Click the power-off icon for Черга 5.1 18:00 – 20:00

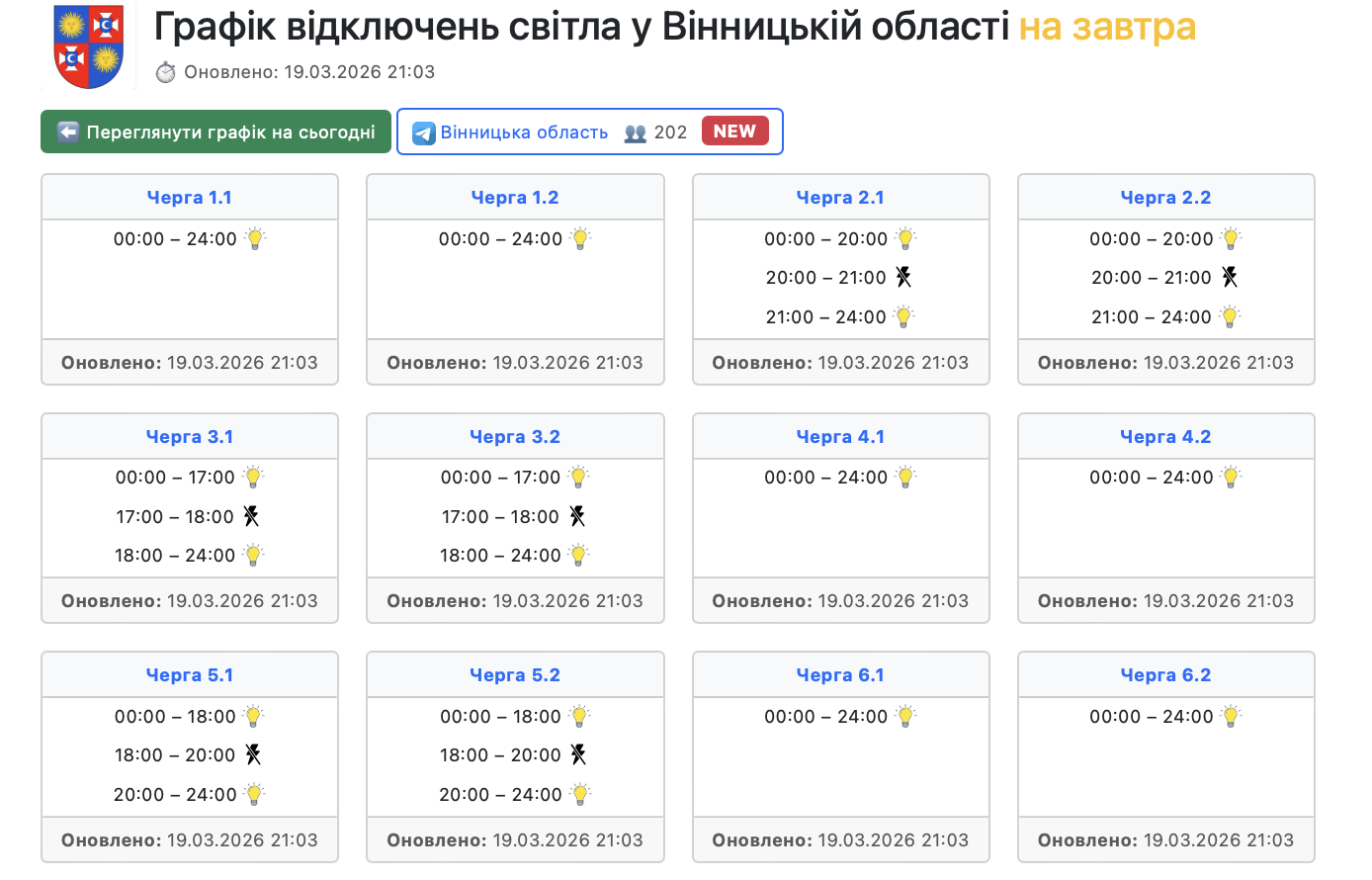tap(253, 755)
